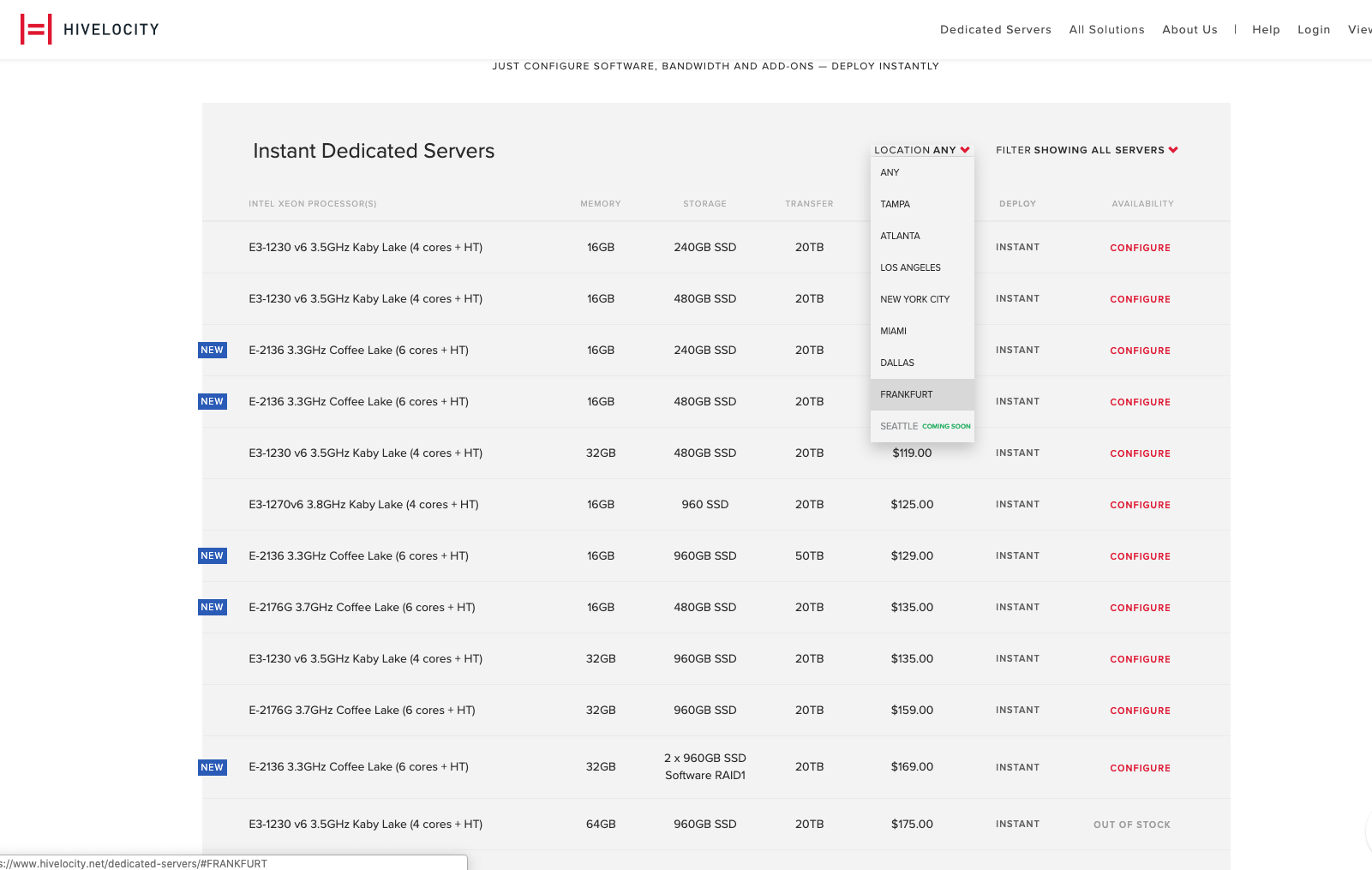Click Out of Stock on $175.00 server
Screen dimensions: 1372x870
(x=1131, y=825)
